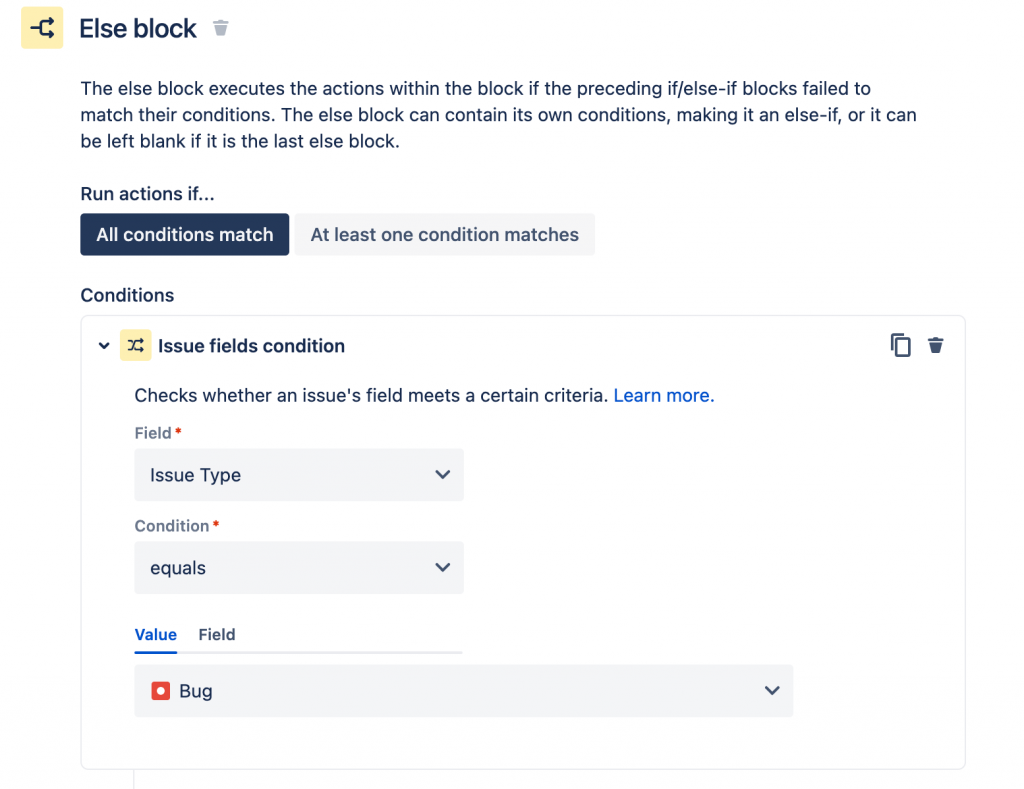Open the 'Learn more.' link

[664, 395]
